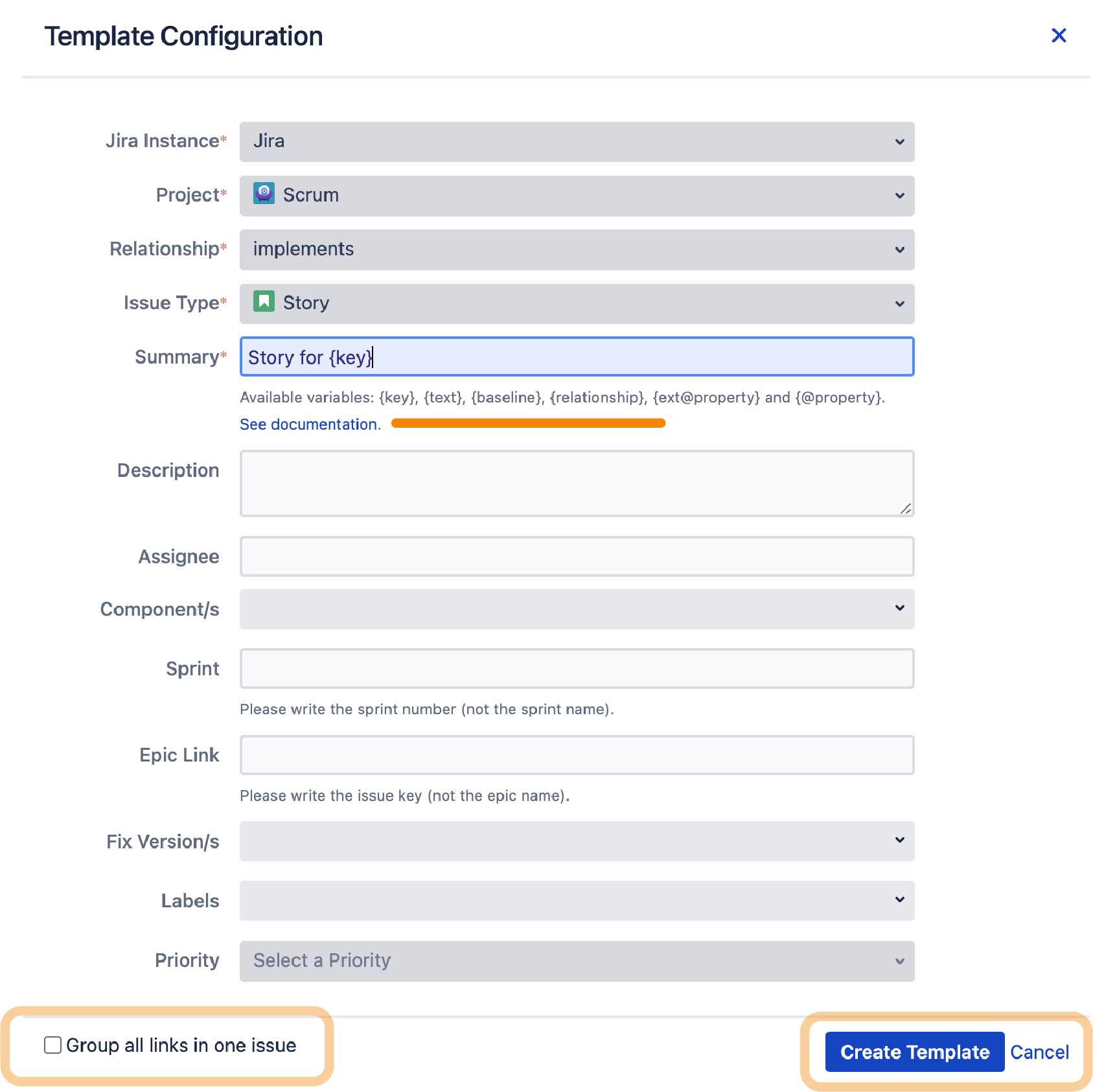Expand the Relationship dropdown set to implements
Viewport: 1093px width, 1092px height.
[577, 250]
